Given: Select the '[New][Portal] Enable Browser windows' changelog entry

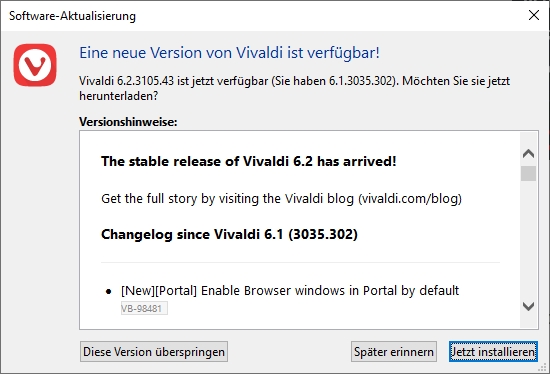Looking at the screenshot, I should 290,290.
